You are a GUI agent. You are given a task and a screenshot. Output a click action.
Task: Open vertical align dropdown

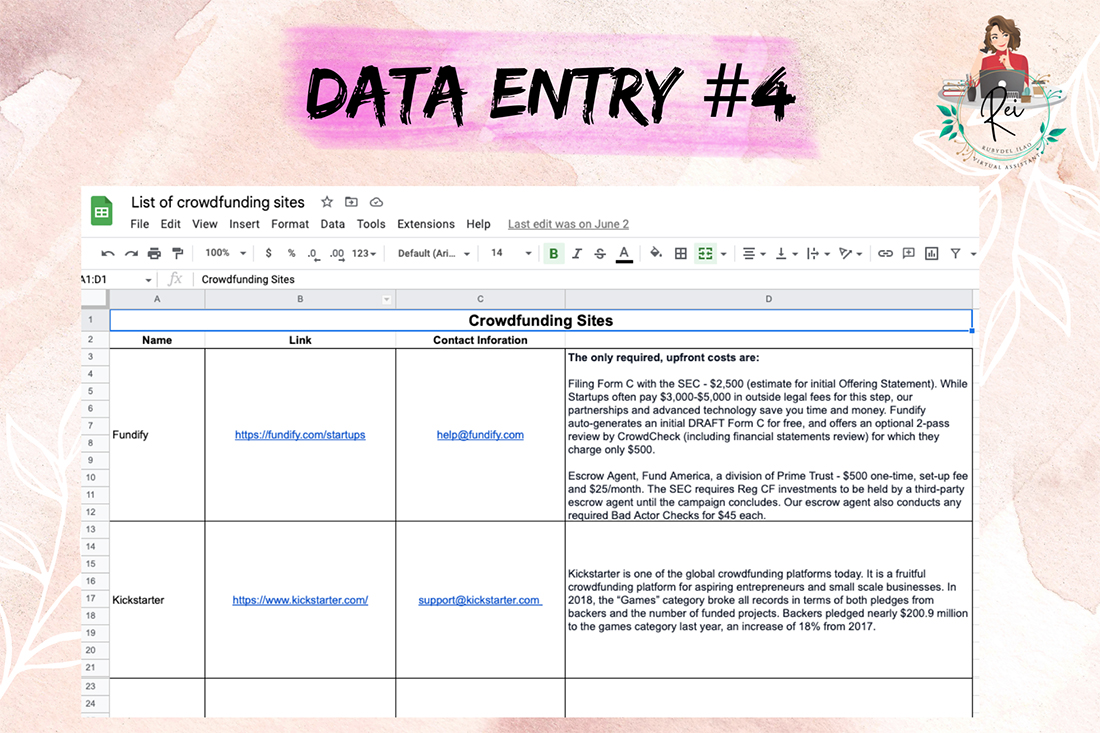click(x=786, y=253)
